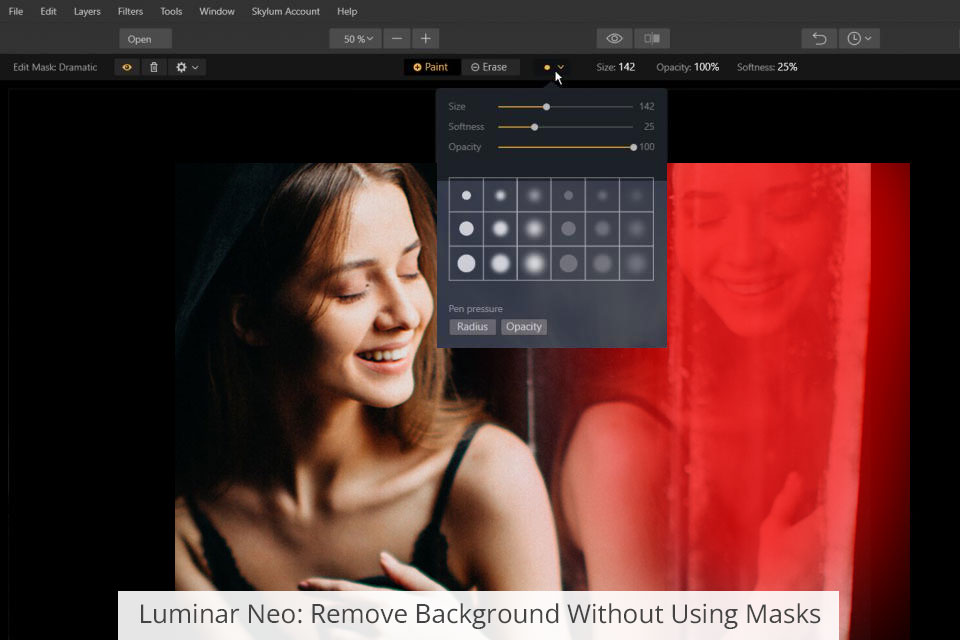Open the Tools menu
This screenshot has height=640, width=960.
[171, 11]
